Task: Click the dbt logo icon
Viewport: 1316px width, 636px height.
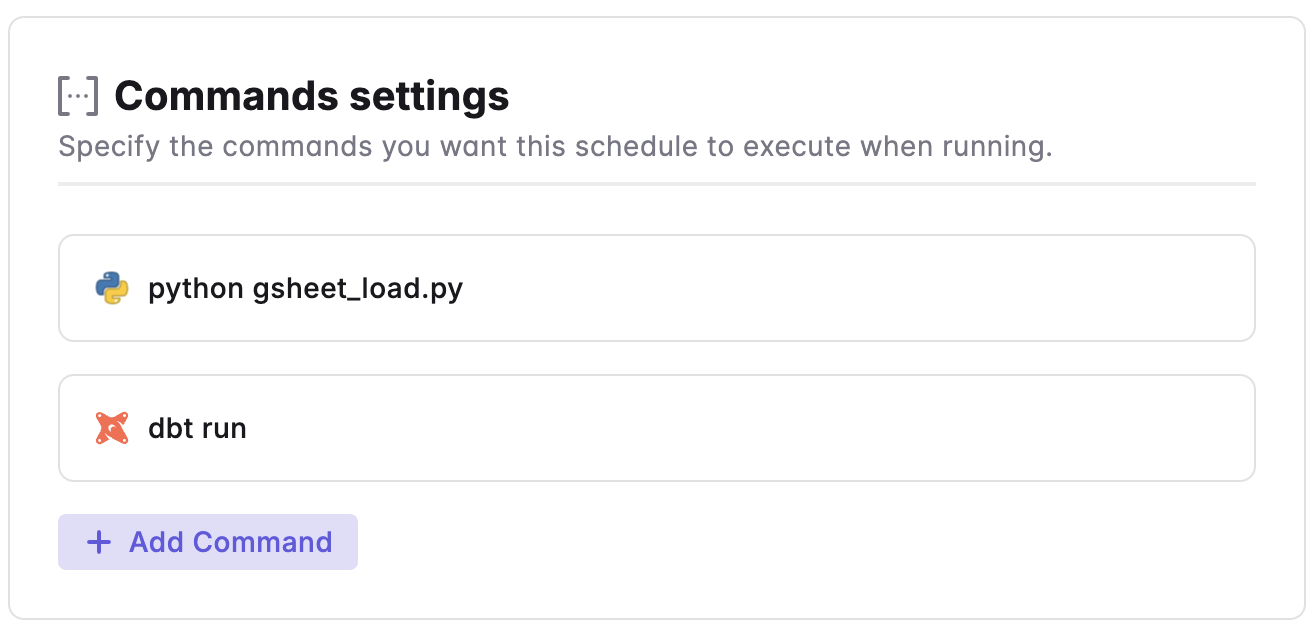Action: point(112,428)
